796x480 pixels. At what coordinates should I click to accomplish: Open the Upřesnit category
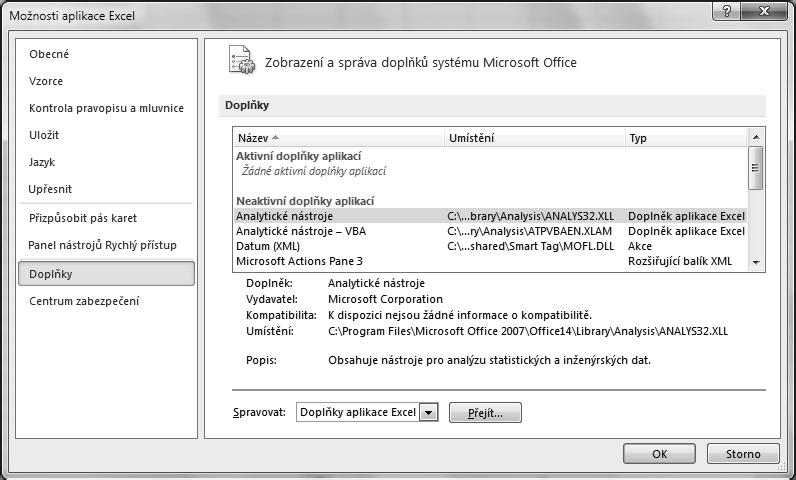click(50, 189)
